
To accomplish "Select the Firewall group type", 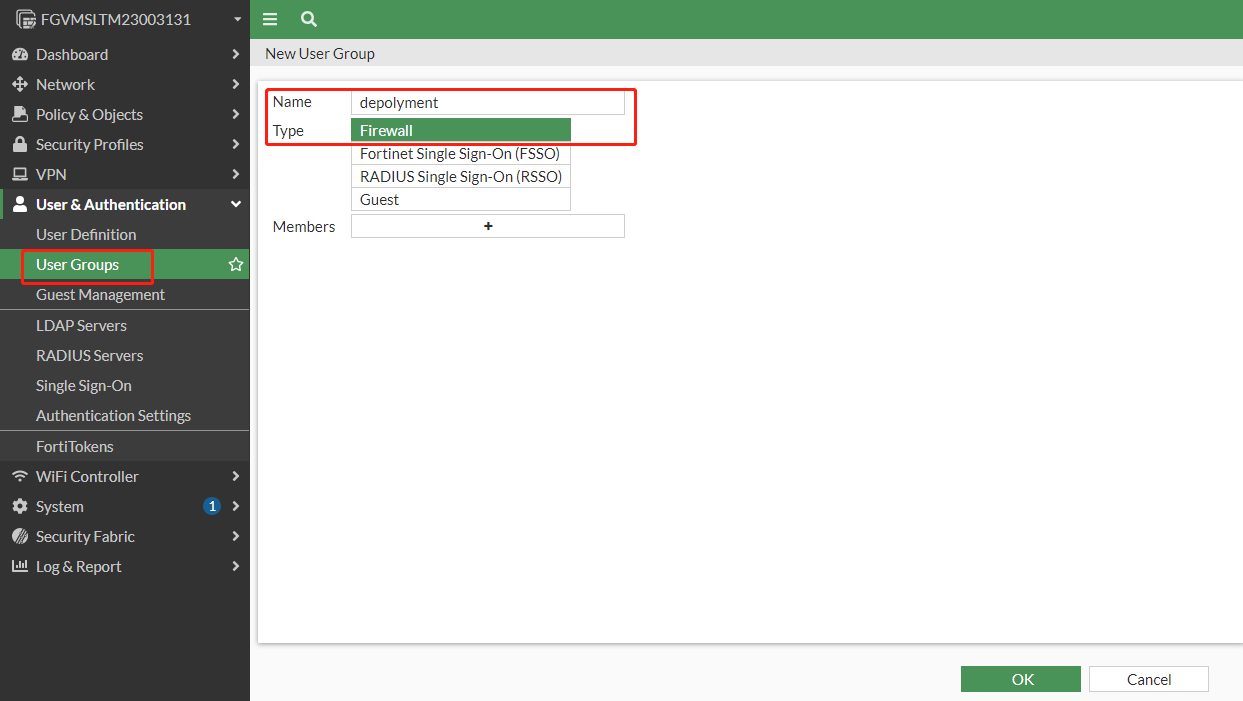I will (x=460, y=129).
